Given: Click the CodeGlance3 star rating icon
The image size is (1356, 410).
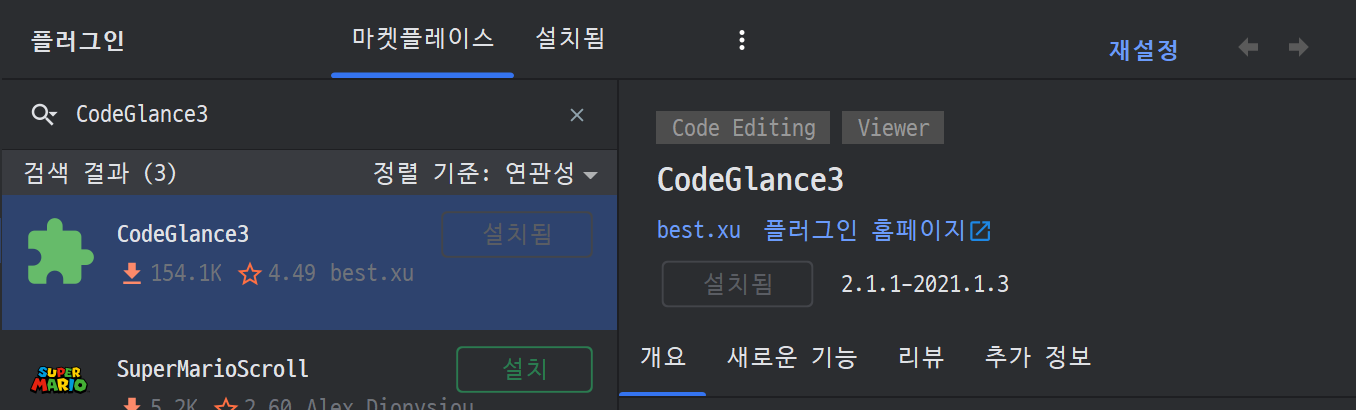Looking at the screenshot, I should pyautogui.click(x=250, y=274).
